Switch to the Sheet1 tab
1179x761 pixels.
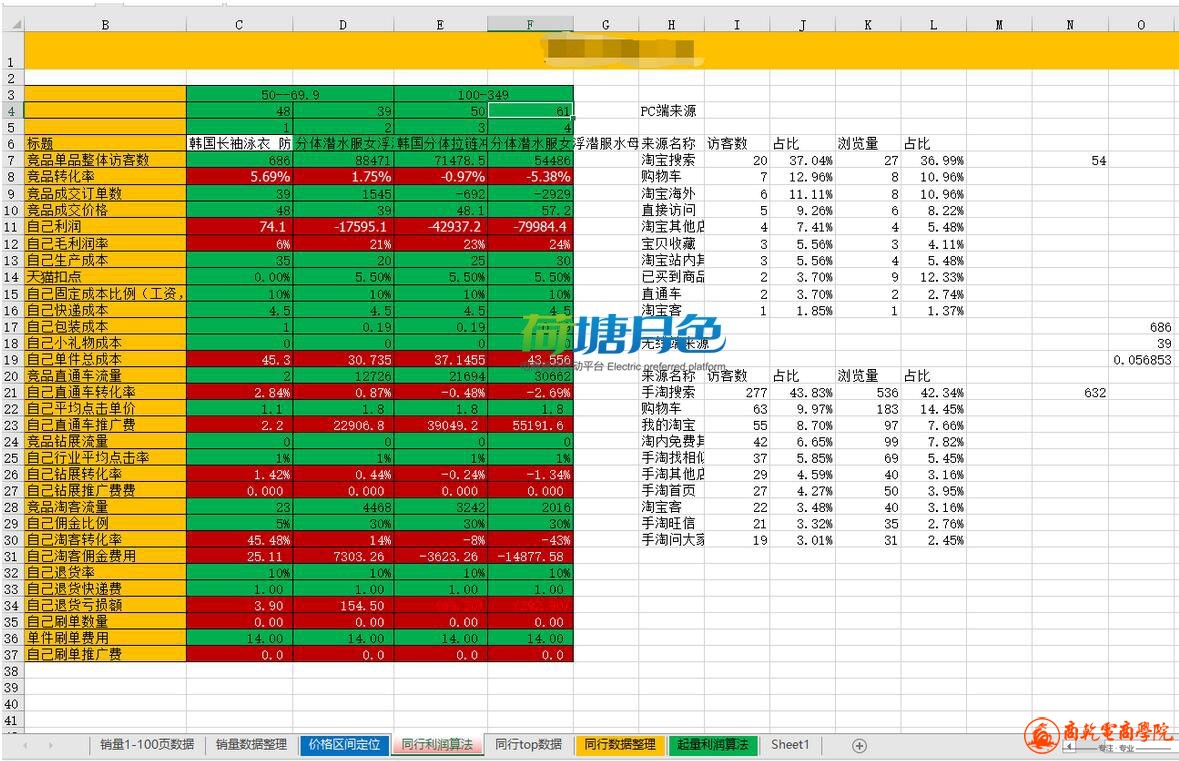coord(789,745)
